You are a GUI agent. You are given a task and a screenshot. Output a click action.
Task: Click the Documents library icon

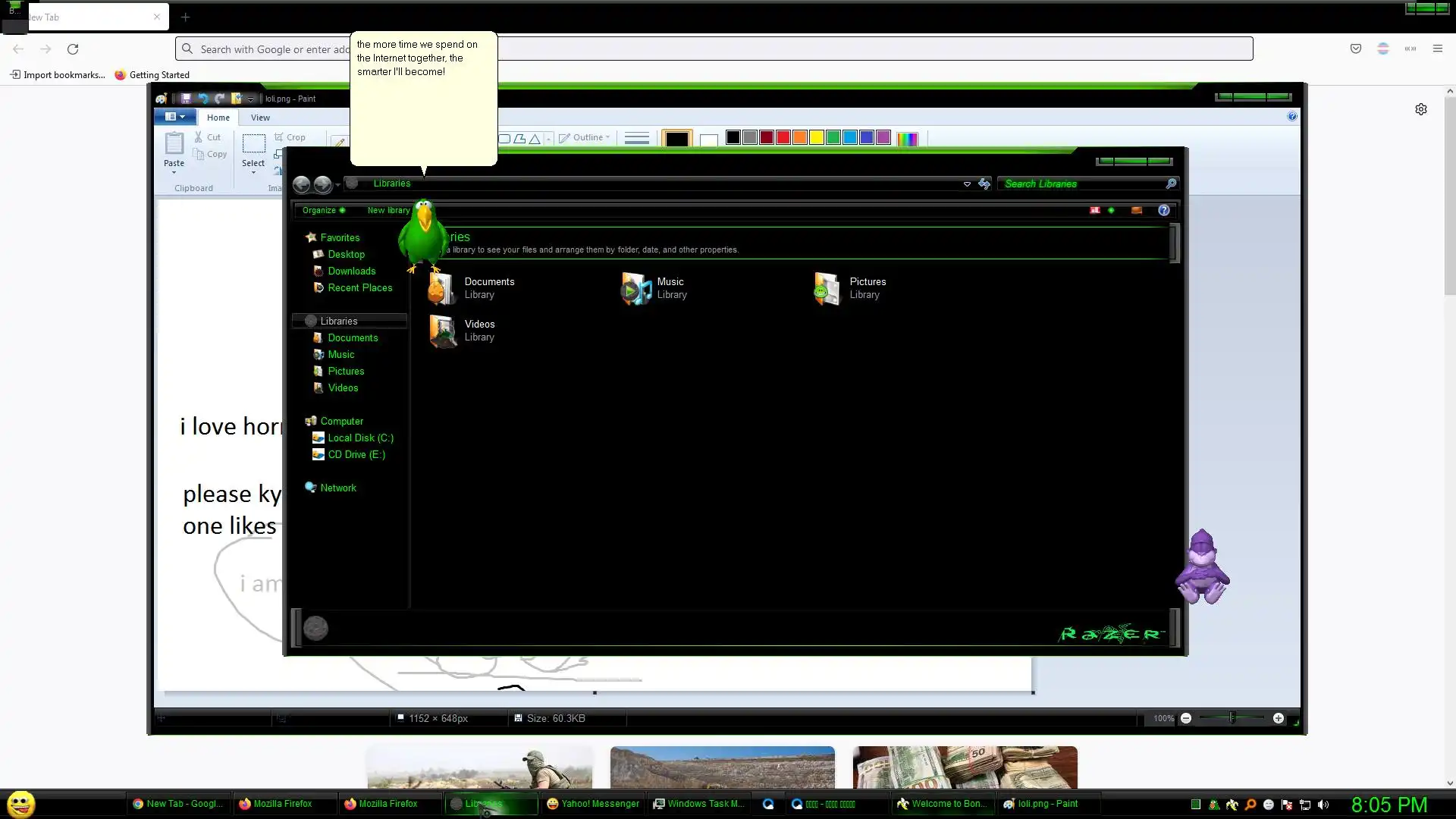[441, 288]
